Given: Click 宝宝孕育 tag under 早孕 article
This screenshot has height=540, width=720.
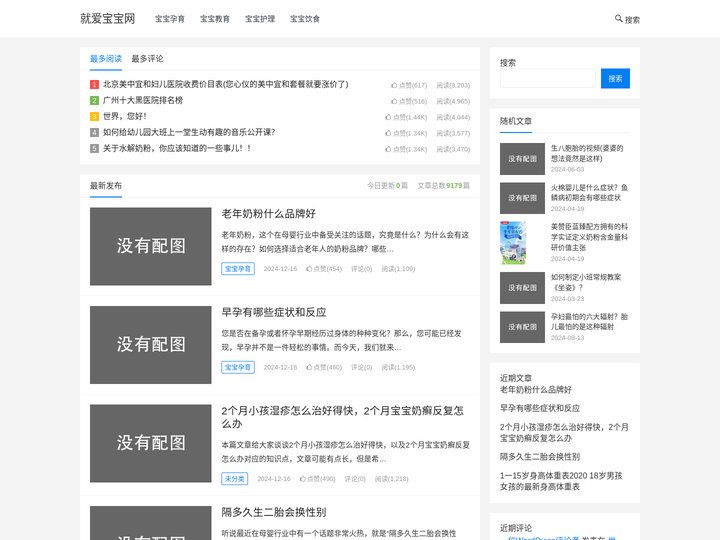Looking at the screenshot, I should 238,367.
